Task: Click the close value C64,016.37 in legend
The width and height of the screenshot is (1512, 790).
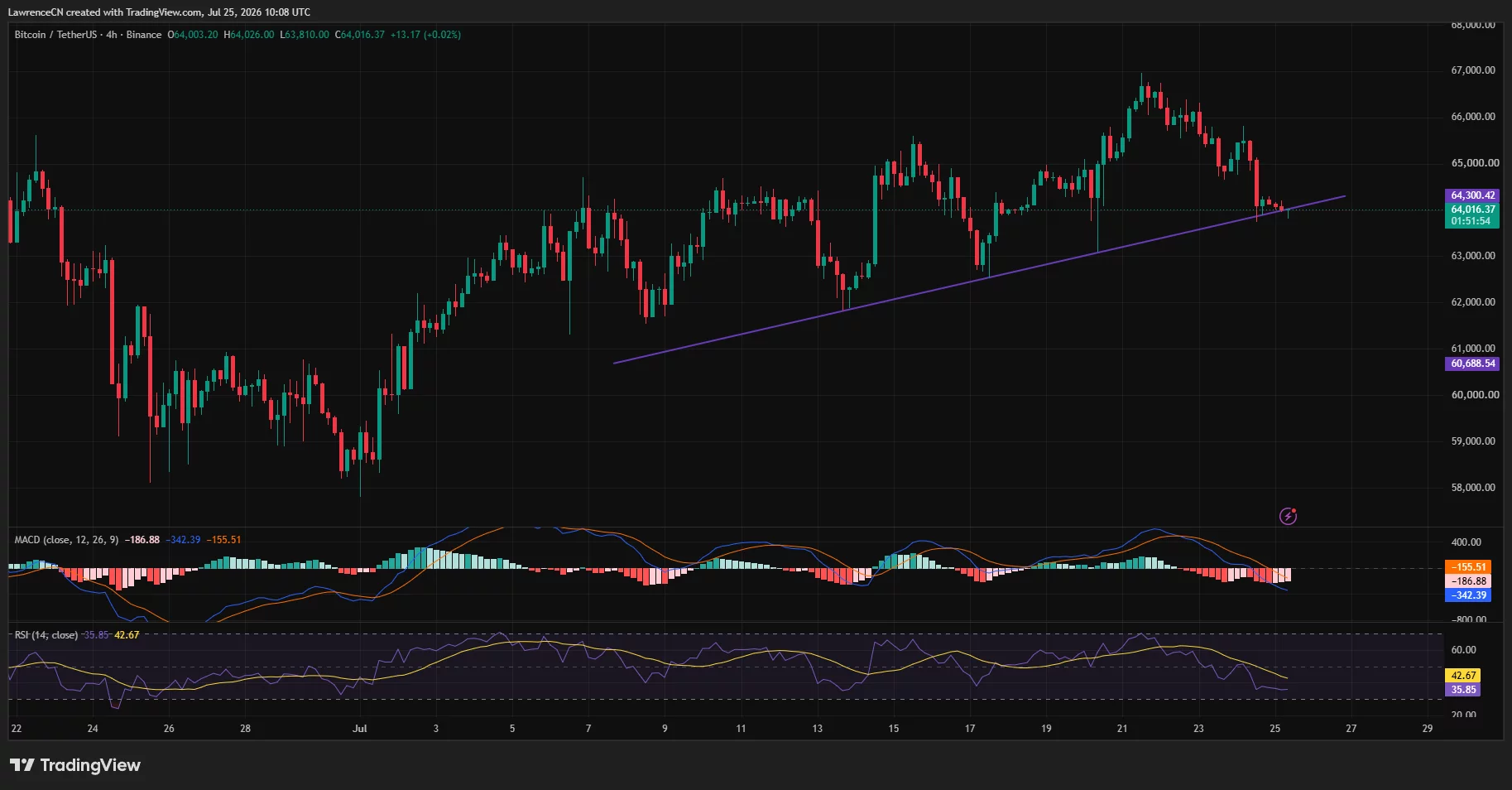Action: (x=360, y=35)
